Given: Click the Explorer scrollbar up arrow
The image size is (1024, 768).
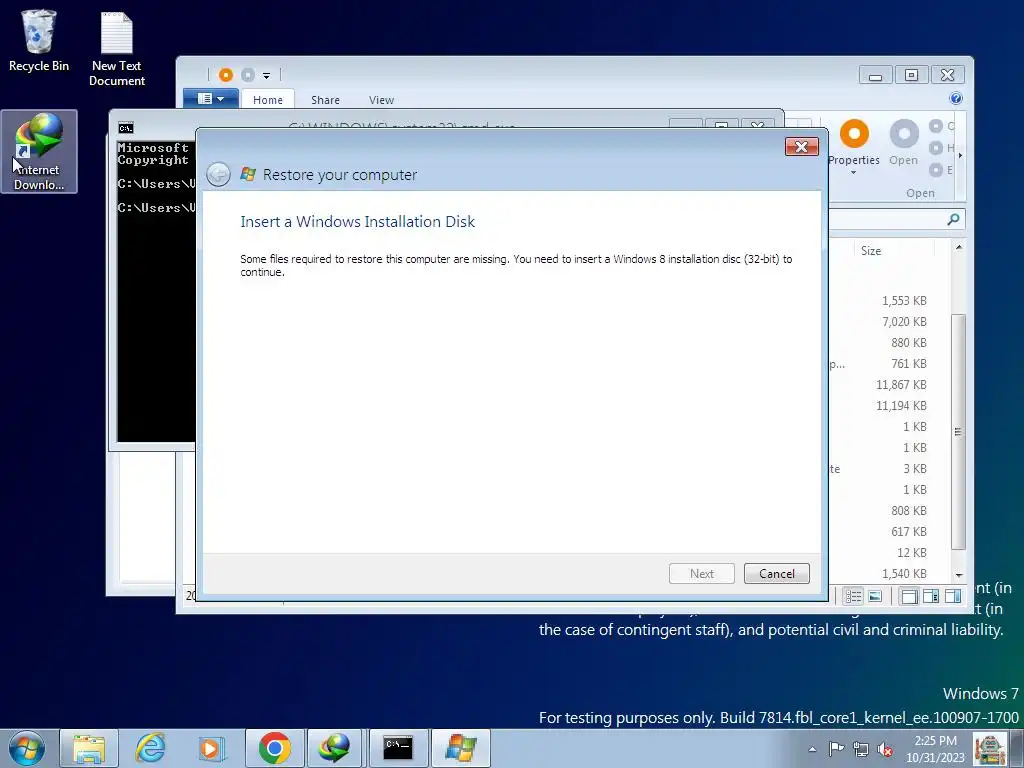Looking at the screenshot, I should coord(958,248).
